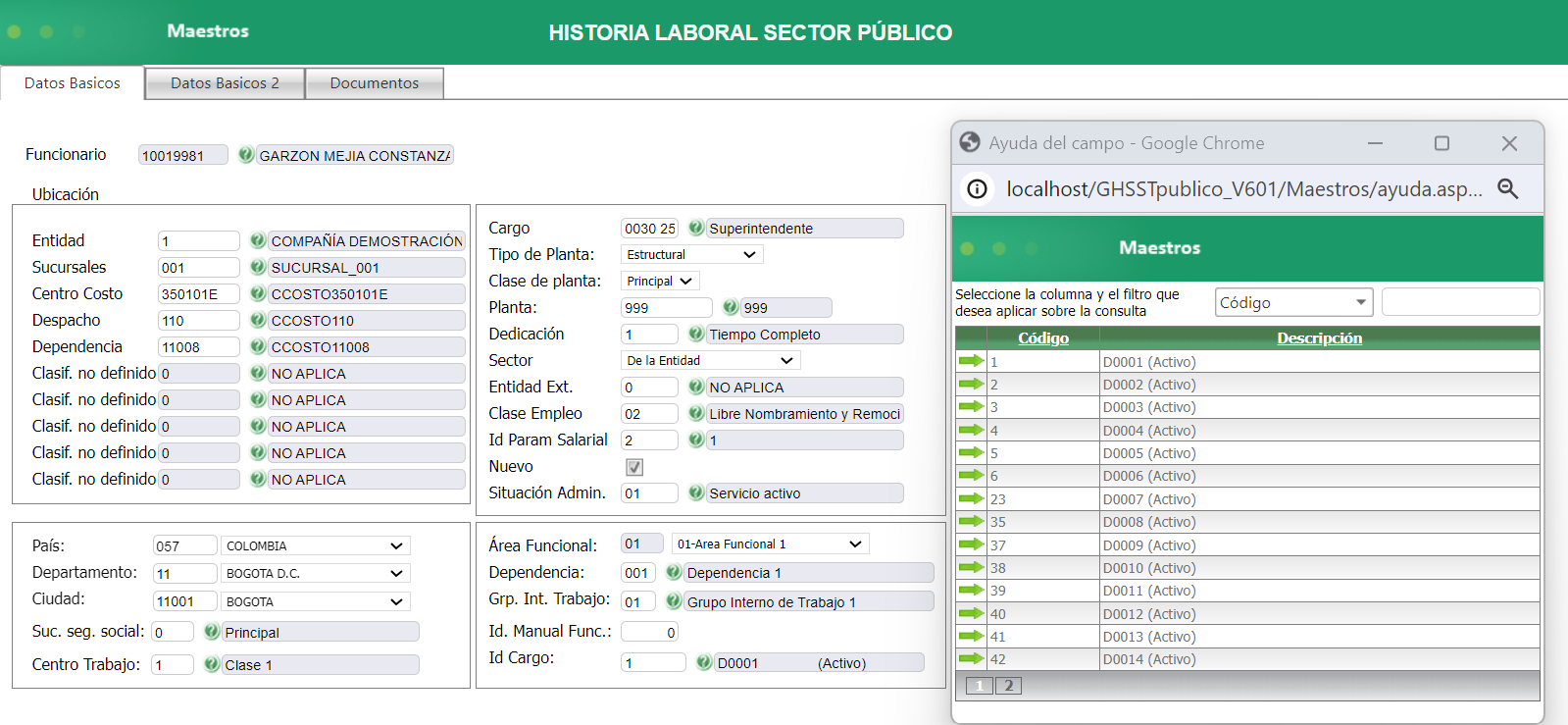Toggle the Nuevo checkbox
This screenshot has width=1568, height=725.
click(x=634, y=467)
